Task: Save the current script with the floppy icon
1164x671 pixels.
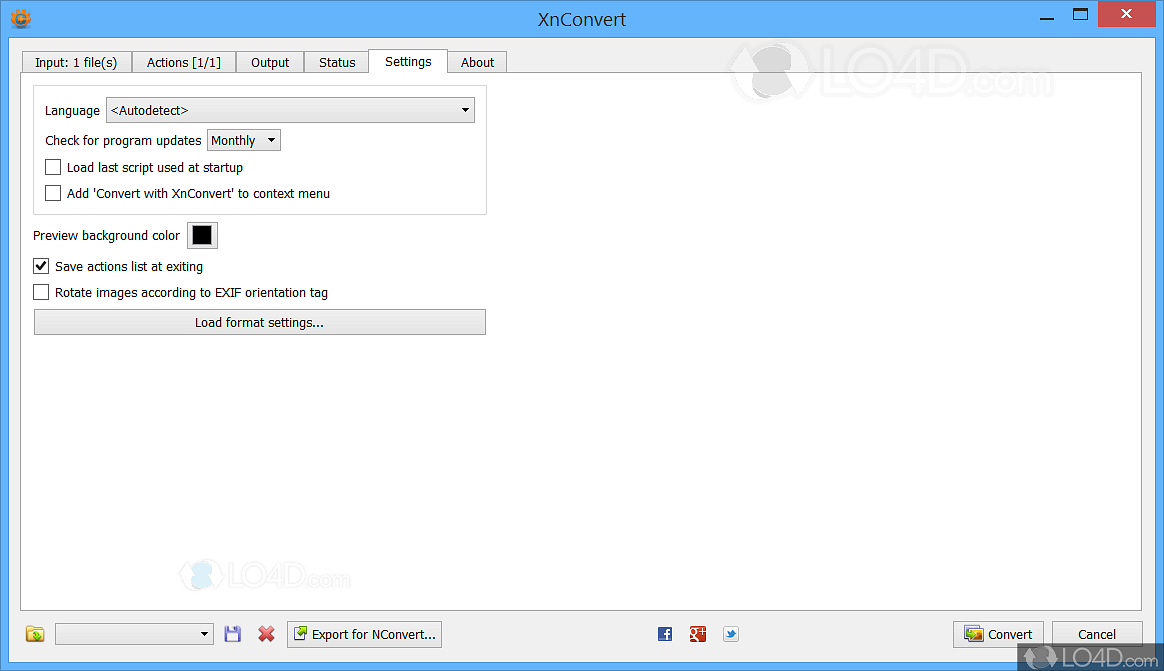Action: click(x=233, y=633)
